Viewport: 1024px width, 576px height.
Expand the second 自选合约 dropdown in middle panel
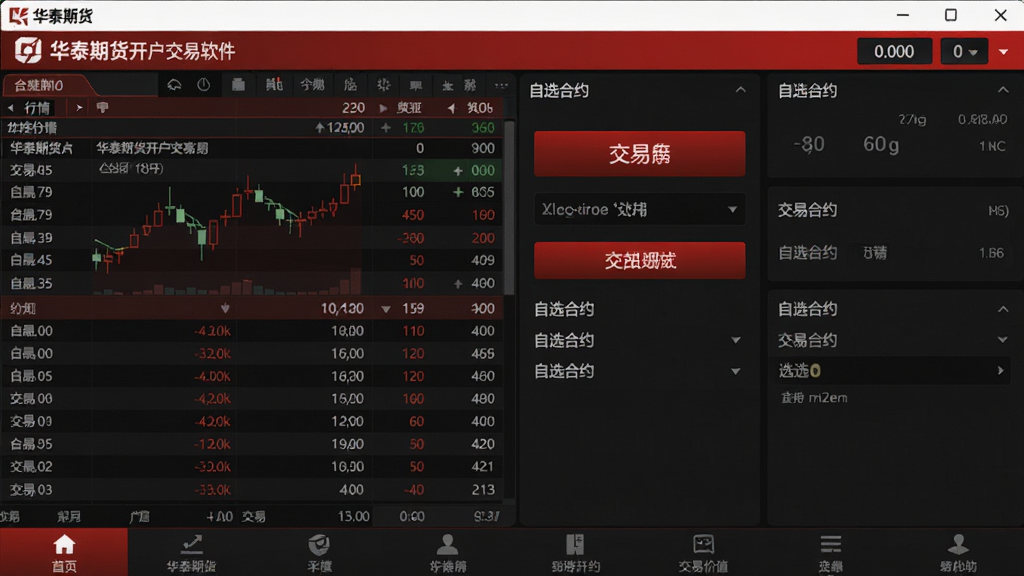[x=735, y=372]
